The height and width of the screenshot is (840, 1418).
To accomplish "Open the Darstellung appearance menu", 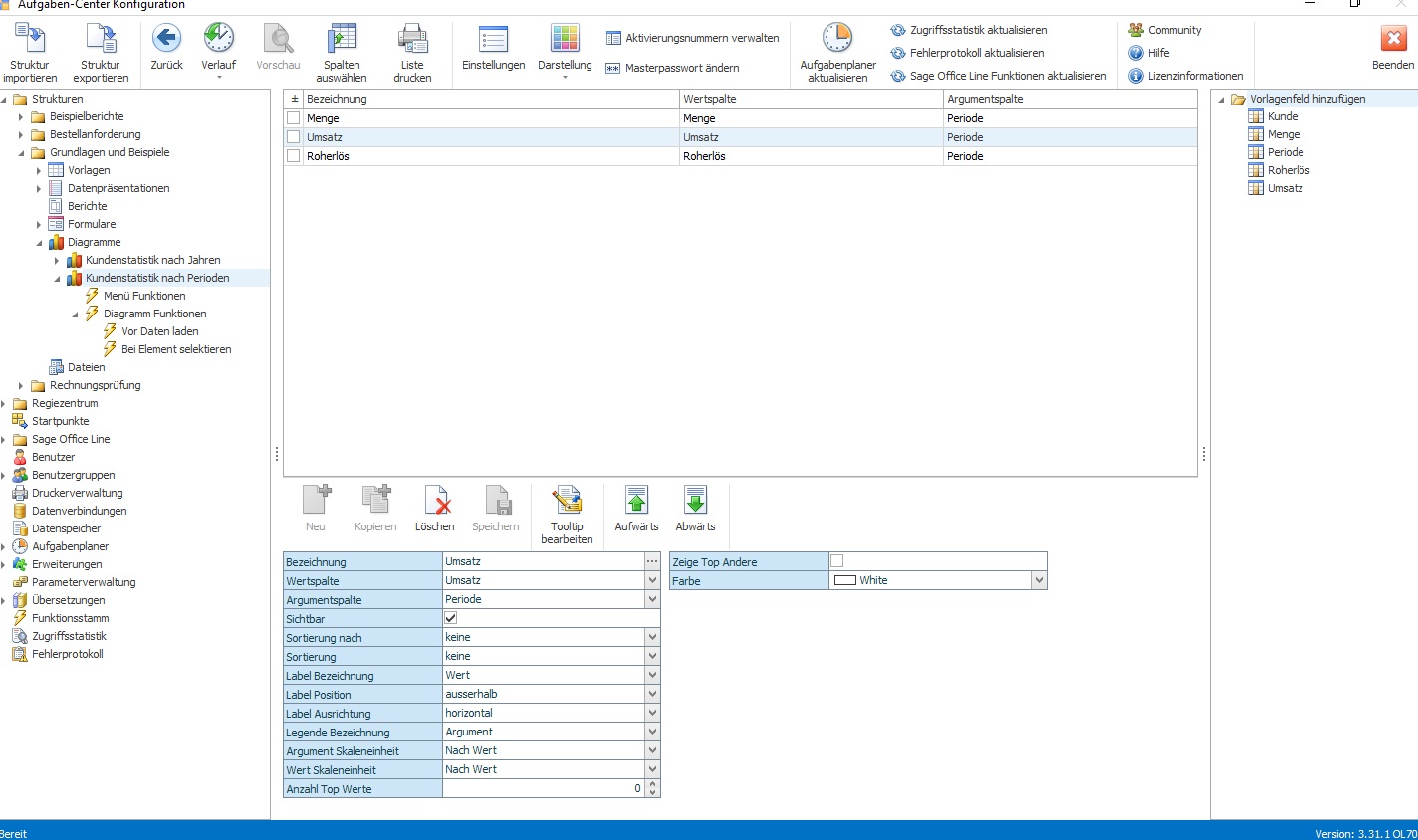I will (x=565, y=39).
